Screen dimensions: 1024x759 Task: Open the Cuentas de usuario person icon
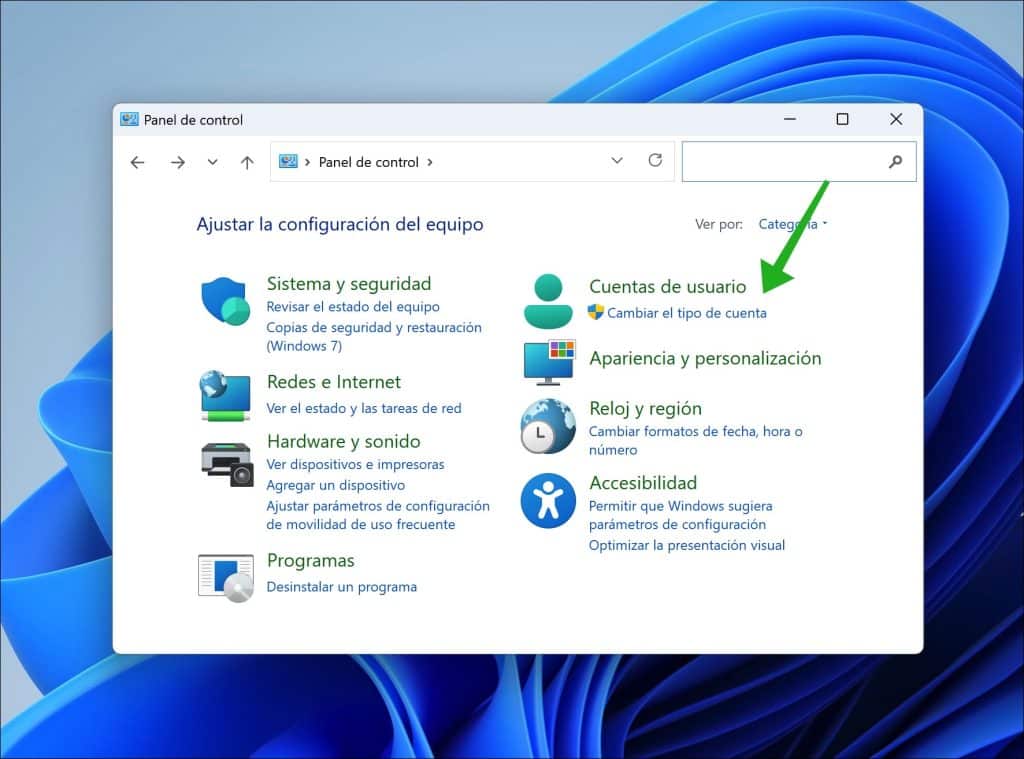pos(548,301)
